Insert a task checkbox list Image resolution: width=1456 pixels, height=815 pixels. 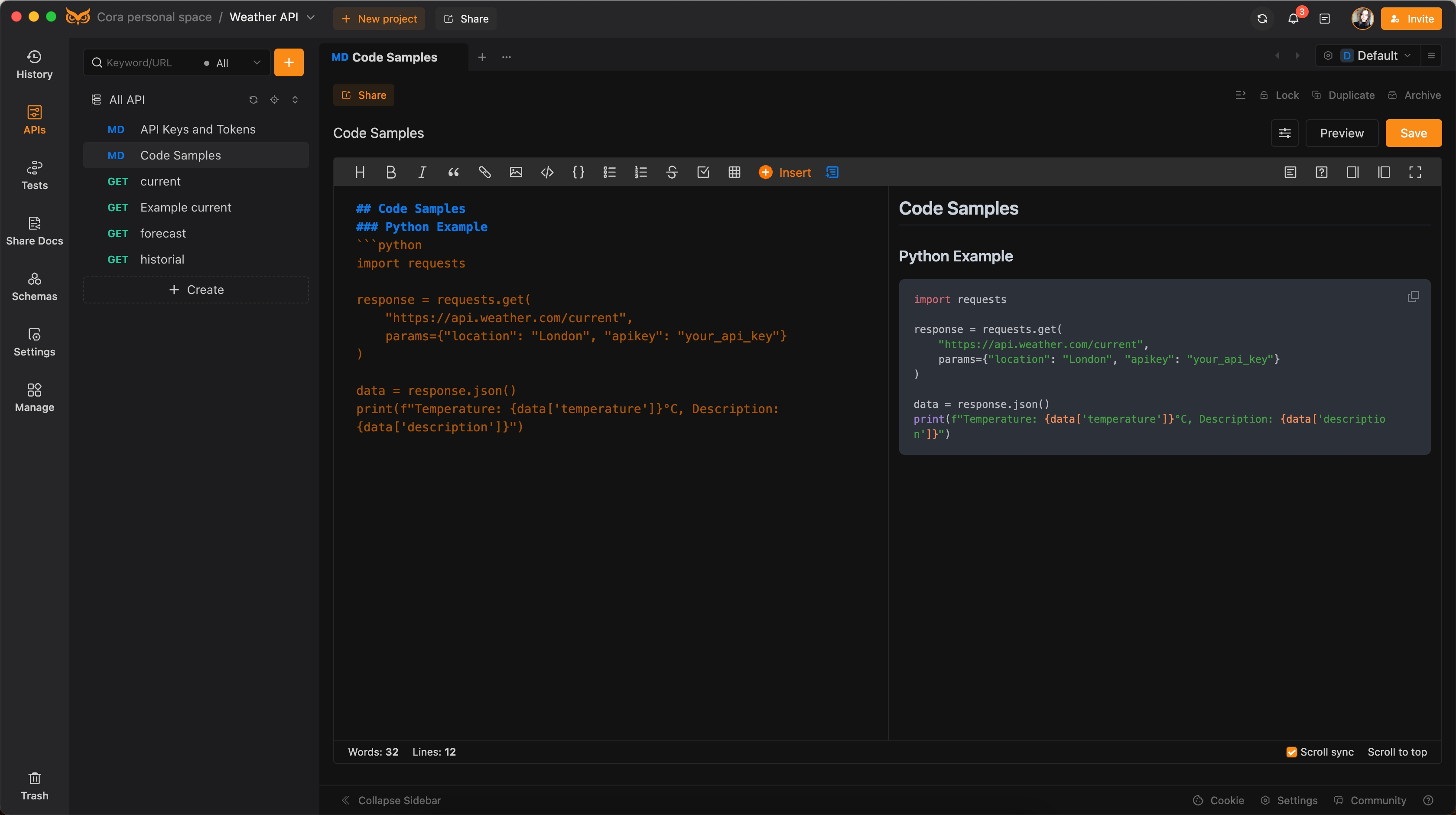[x=703, y=173]
